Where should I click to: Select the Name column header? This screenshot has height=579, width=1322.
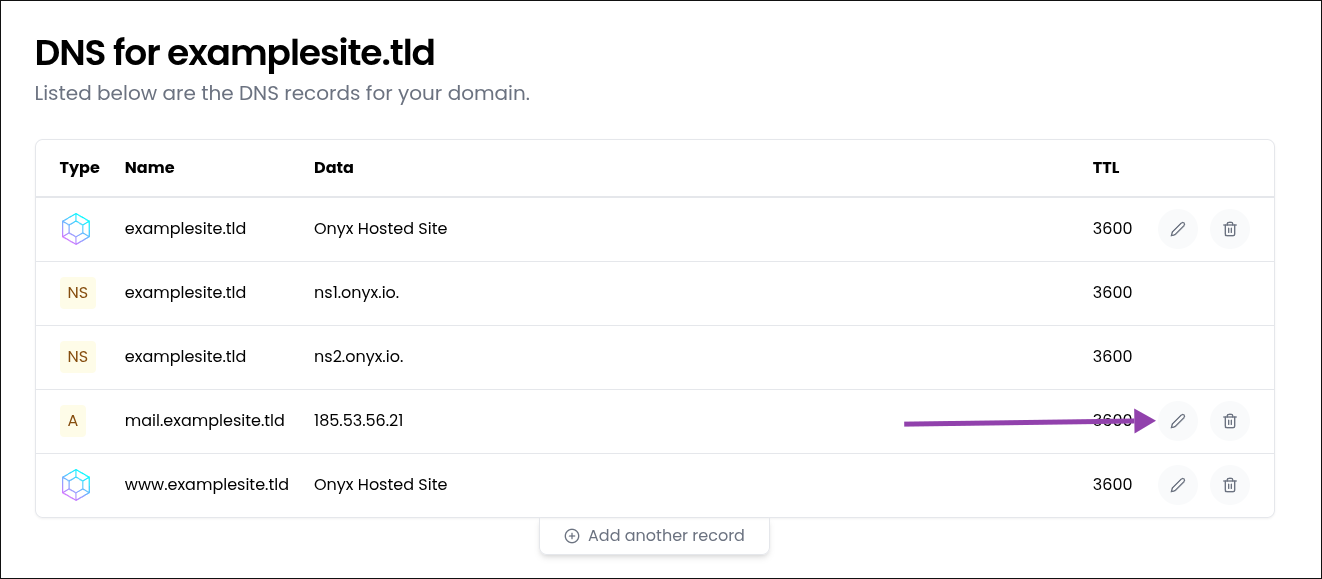149,168
